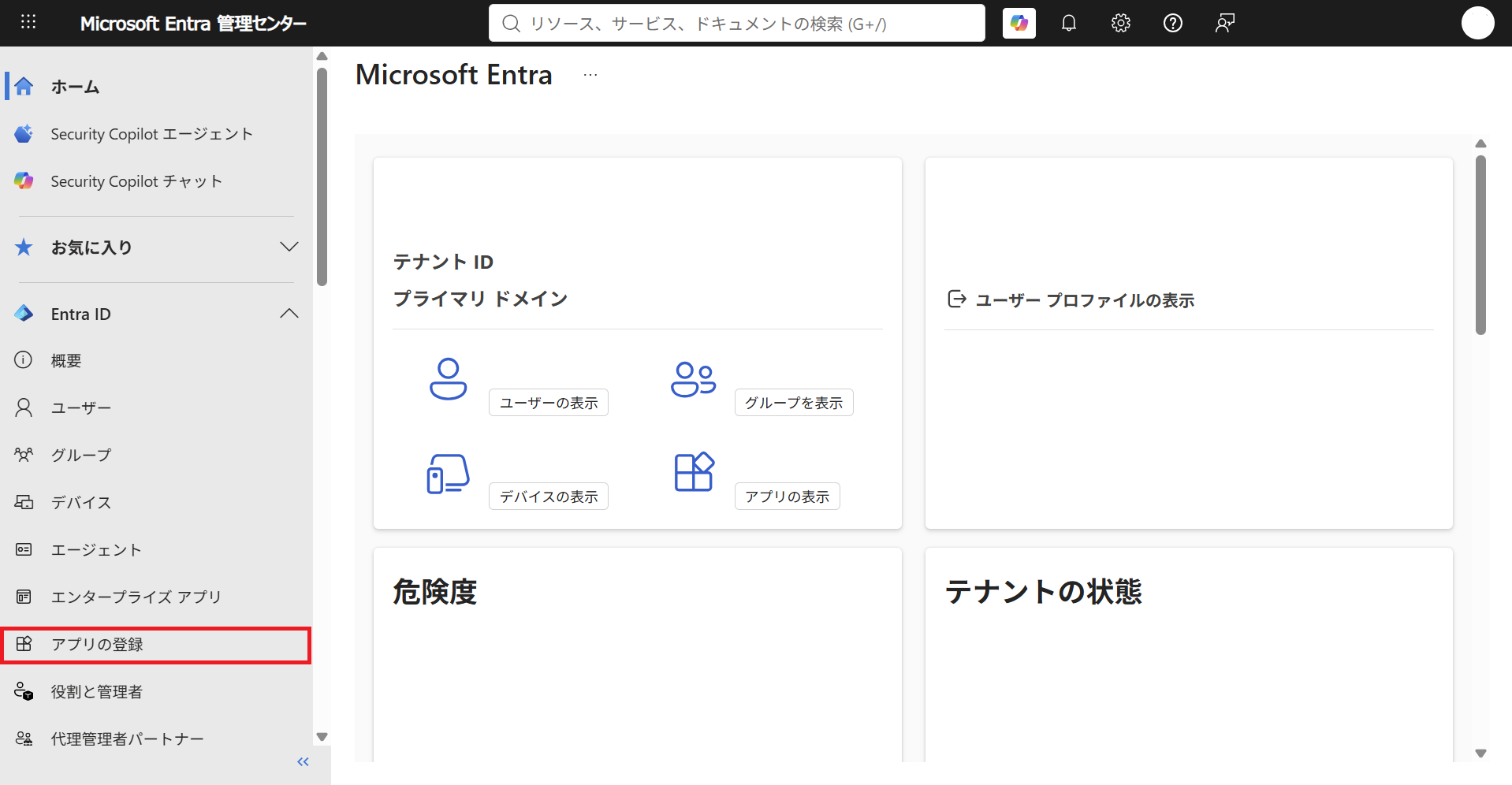The height and width of the screenshot is (785, 1512).
Task: Click the large groups icon in tenant card
Action: pos(693,379)
